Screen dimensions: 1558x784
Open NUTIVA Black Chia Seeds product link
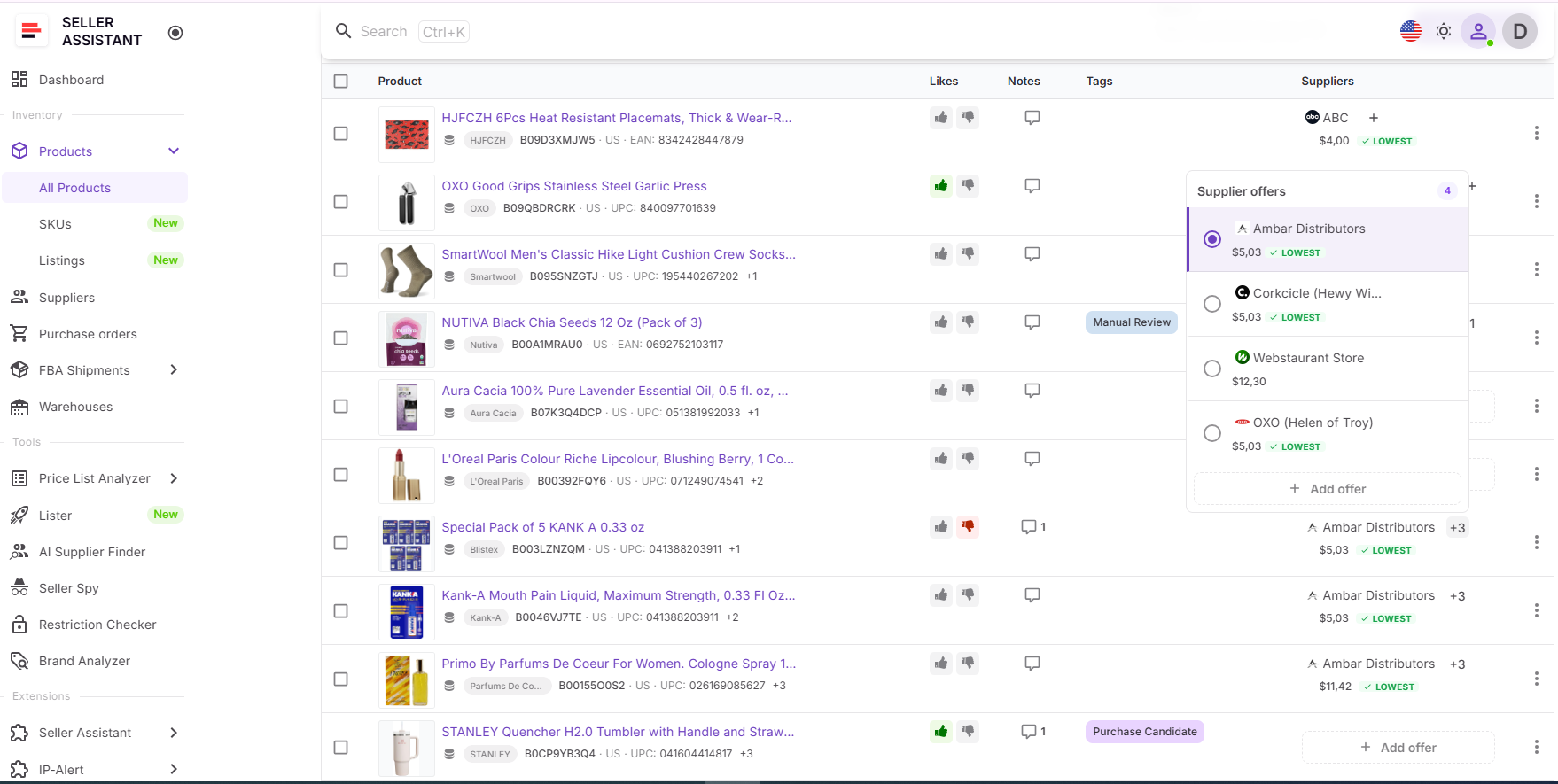coord(572,322)
